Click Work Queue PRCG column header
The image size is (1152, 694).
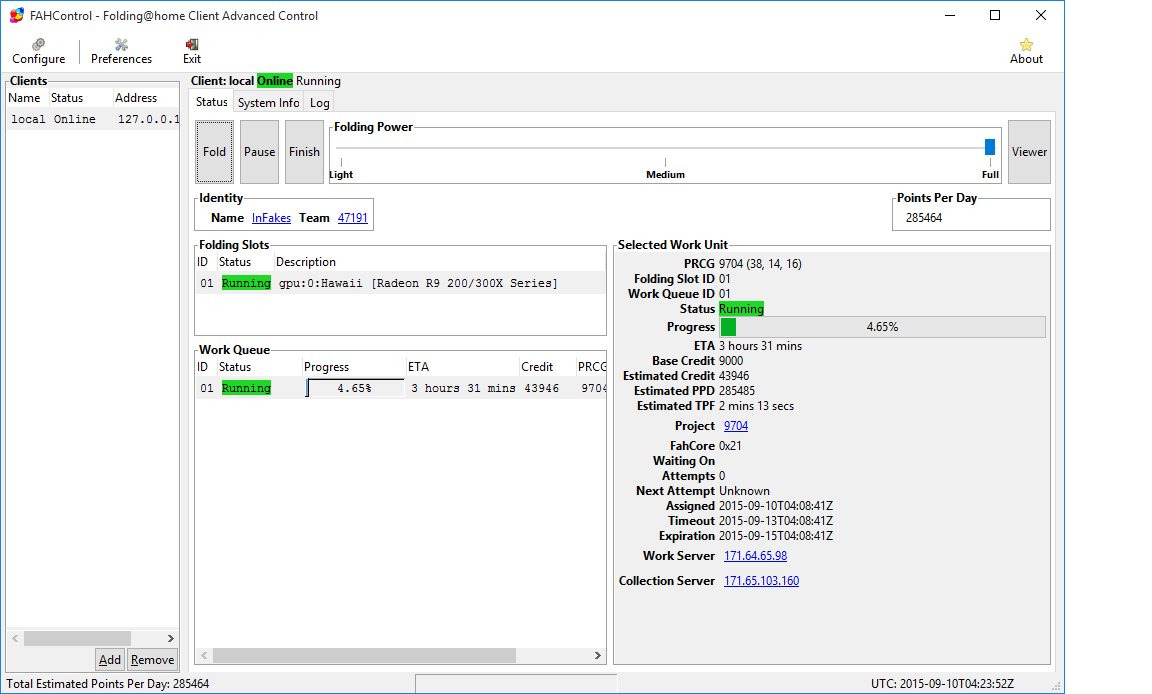tap(591, 367)
